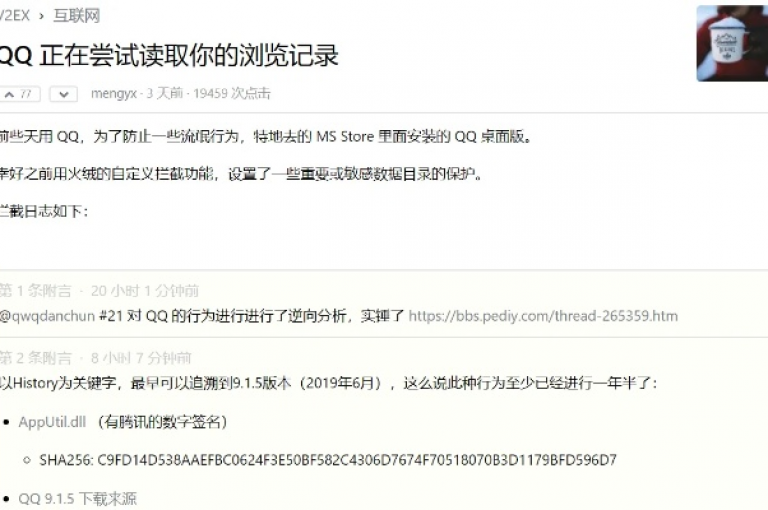Click the paragraph mentioning MS Store
This screenshot has height=510, width=768.
point(266,136)
